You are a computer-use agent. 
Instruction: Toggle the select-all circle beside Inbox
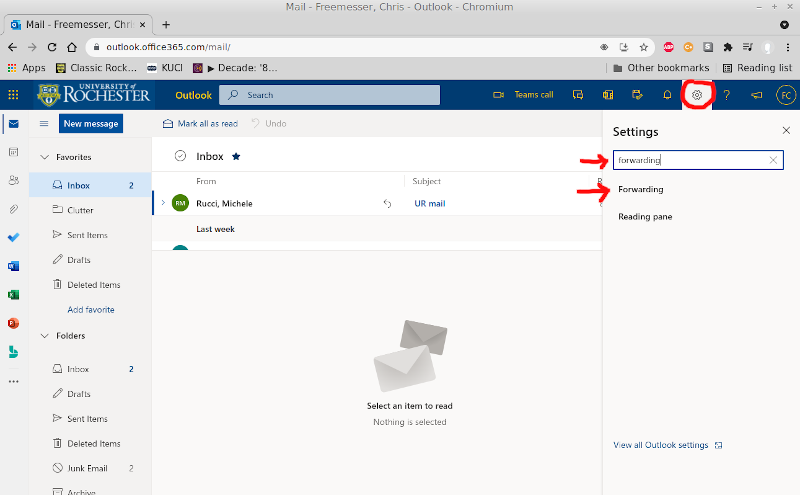(x=180, y=156)
